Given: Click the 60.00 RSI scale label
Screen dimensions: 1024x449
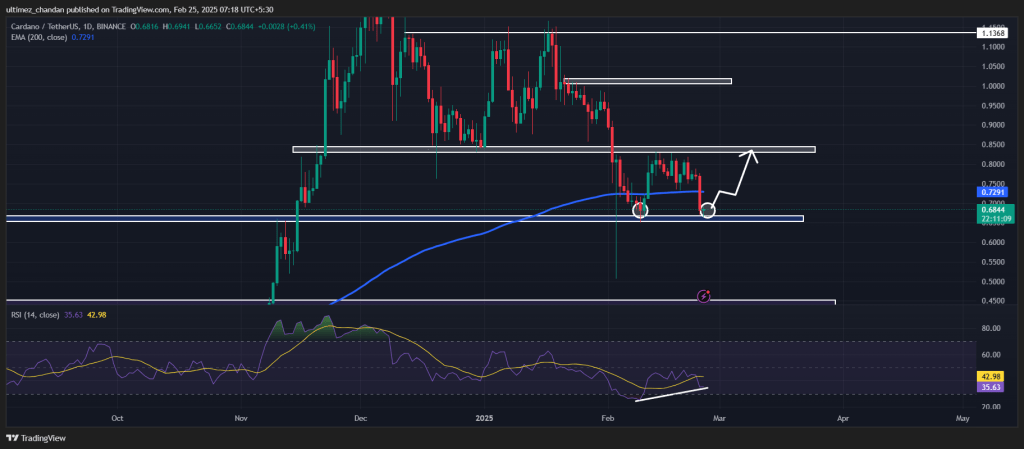Looking at the screenshot, I should (x=989, y=355).
